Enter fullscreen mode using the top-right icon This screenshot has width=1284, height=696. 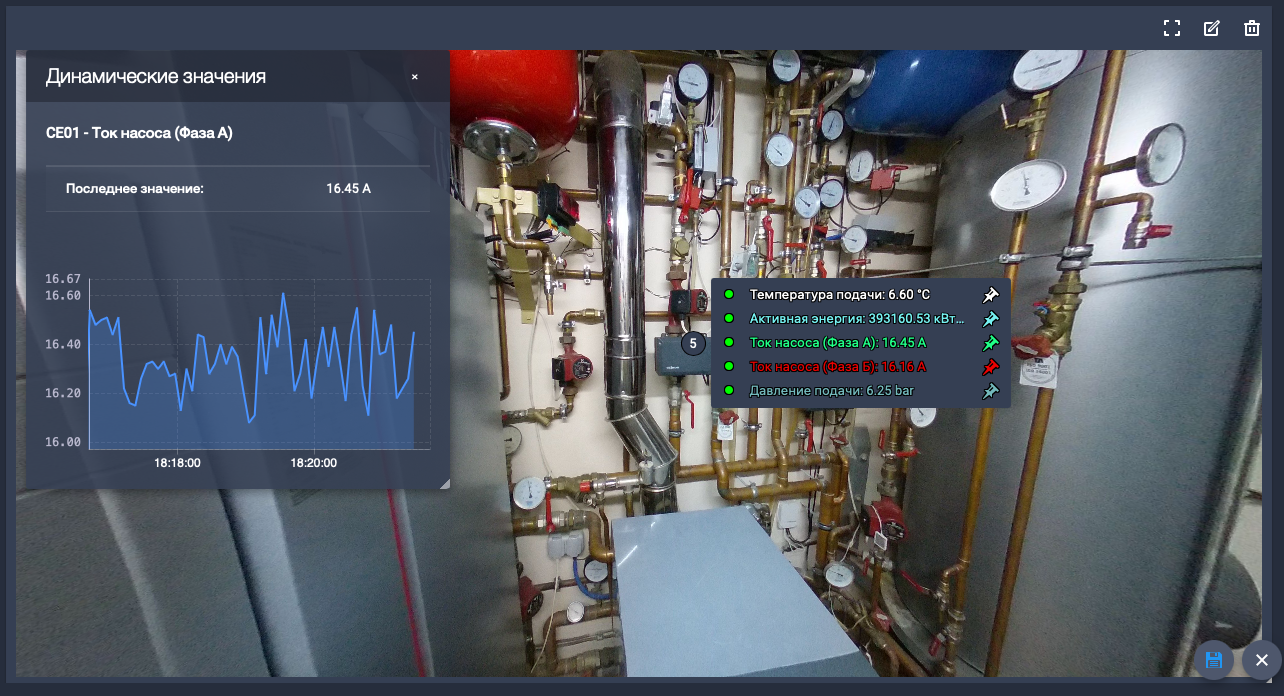tap(1172, 28)
